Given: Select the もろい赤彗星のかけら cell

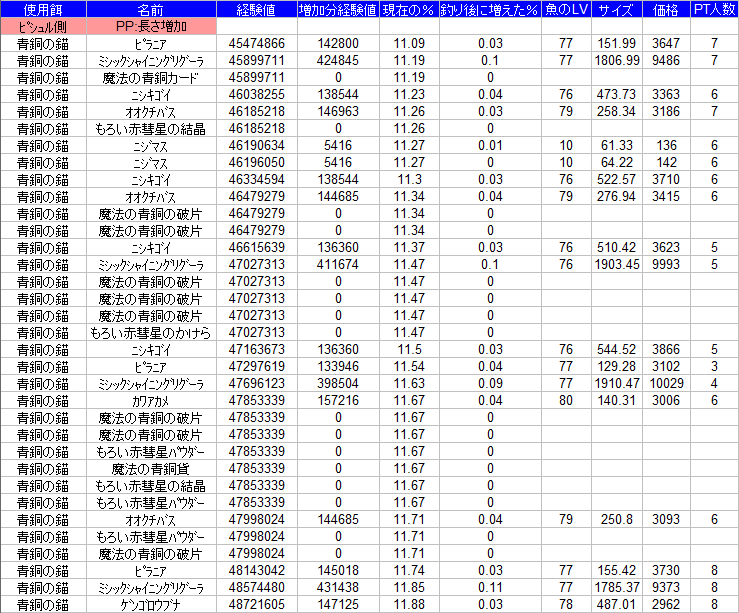Looking at the screenshot, I should [x=150, y=332].
